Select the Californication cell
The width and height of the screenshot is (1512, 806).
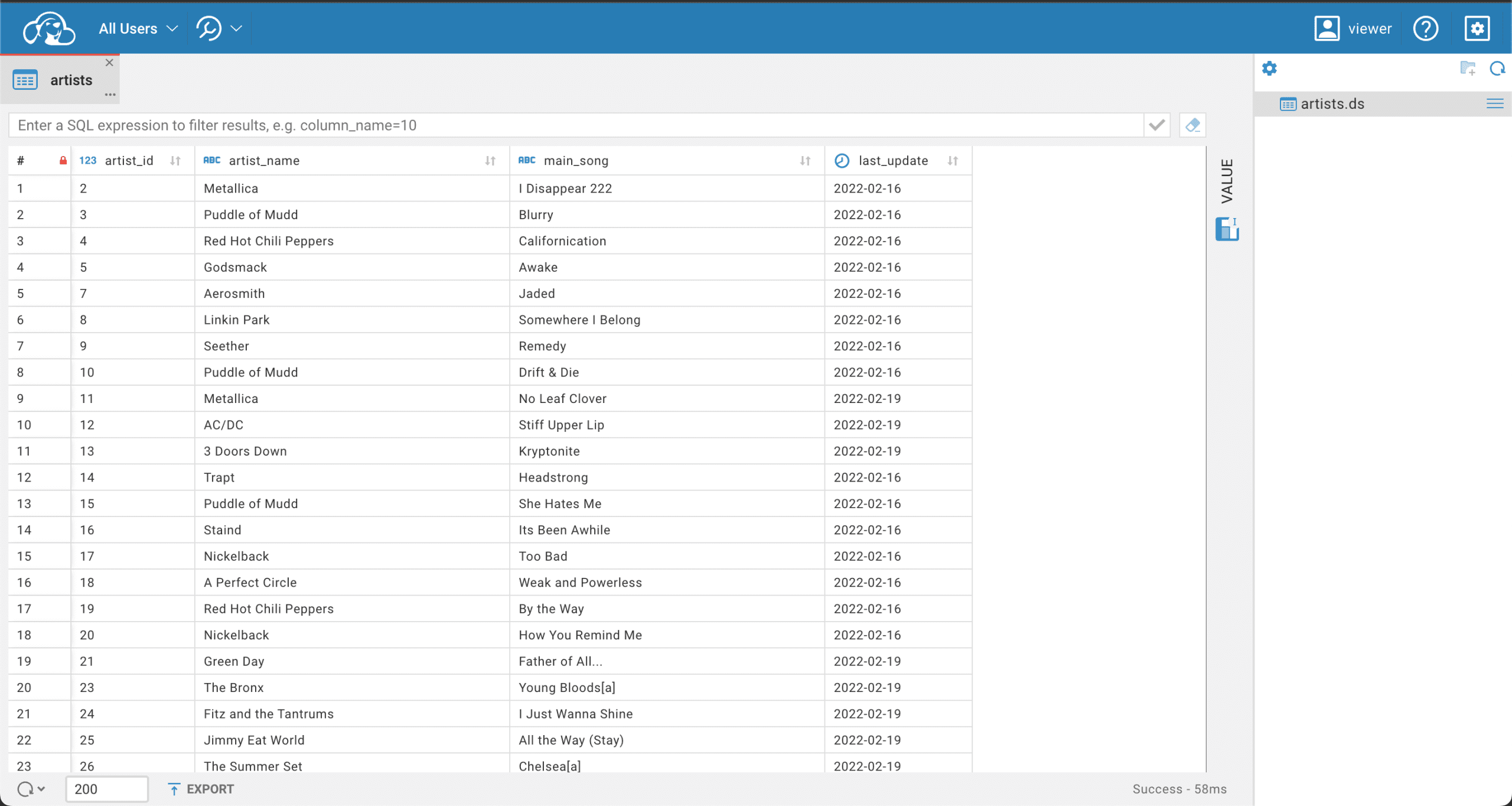click(x=667, y=241)
